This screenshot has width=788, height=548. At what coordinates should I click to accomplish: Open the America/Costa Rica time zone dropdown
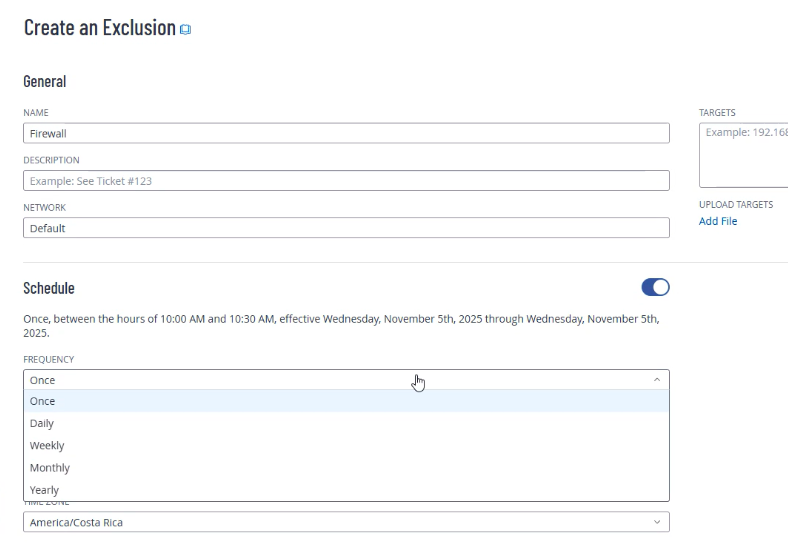click(x=345, y=522)
